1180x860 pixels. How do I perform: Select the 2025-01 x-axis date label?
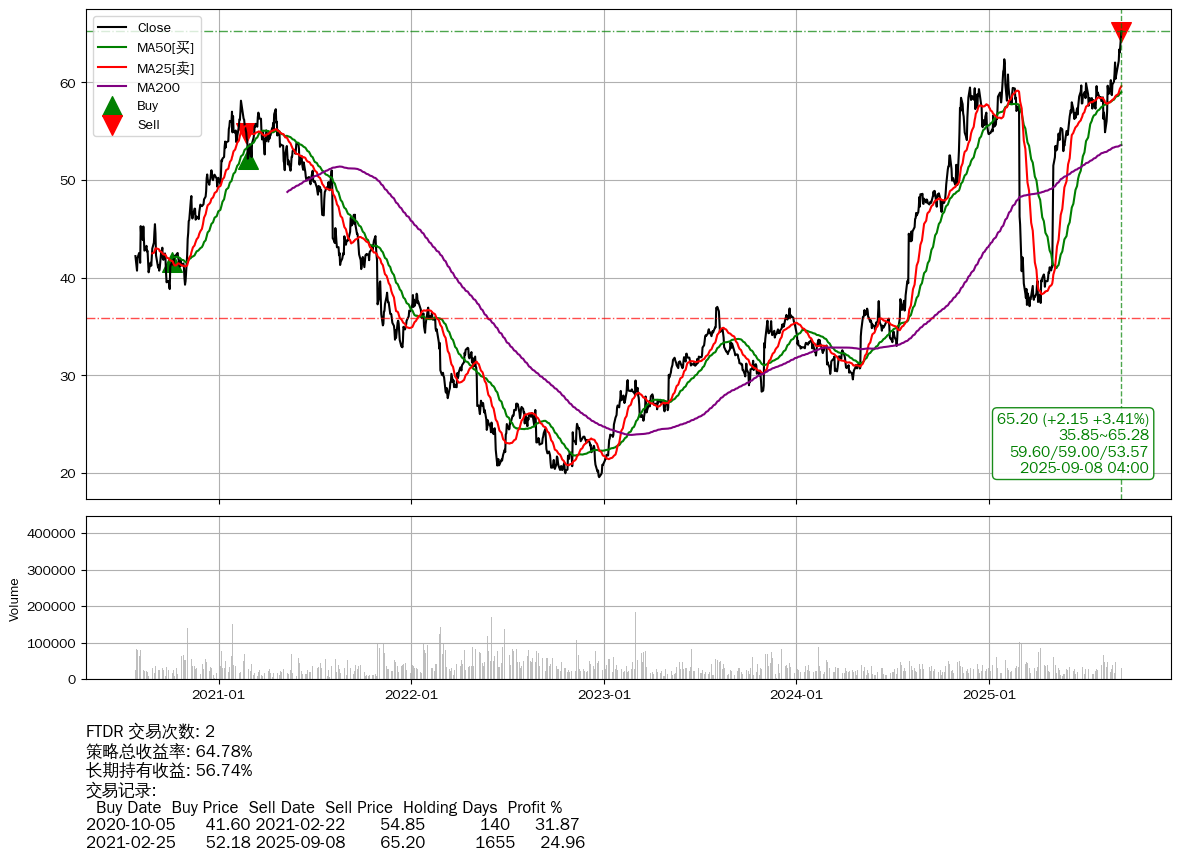[989, 694]
